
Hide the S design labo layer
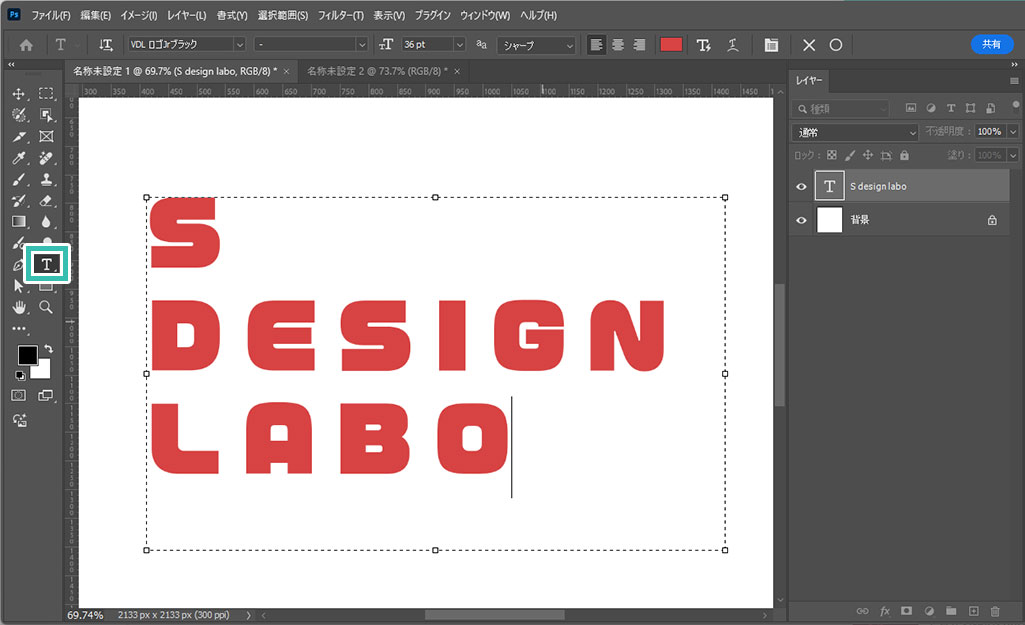coord(801,186)
